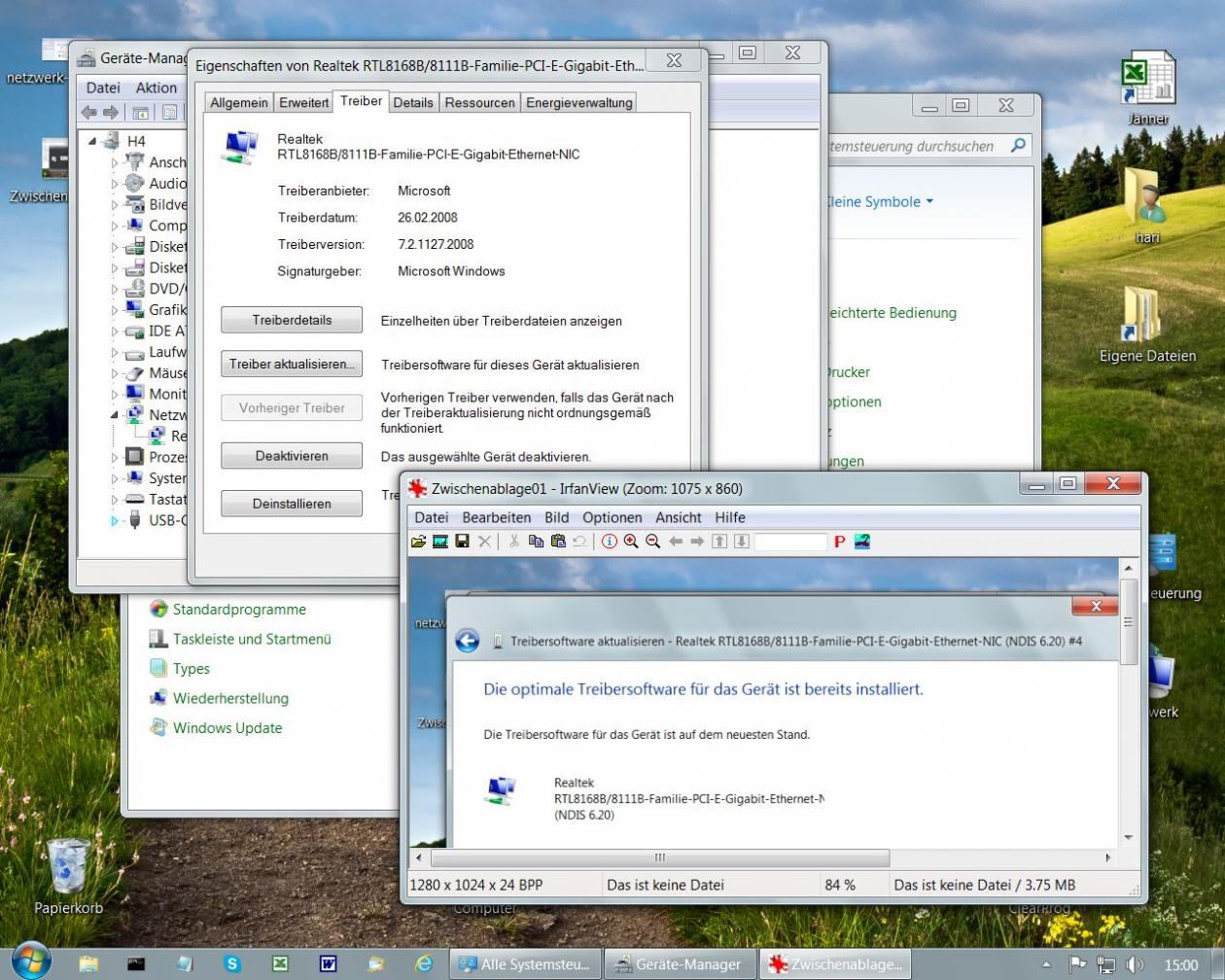Click the open file icon in IrfanView
Image resolution: width=1225 pixels, height=980 pixels.
click(418, 542)
